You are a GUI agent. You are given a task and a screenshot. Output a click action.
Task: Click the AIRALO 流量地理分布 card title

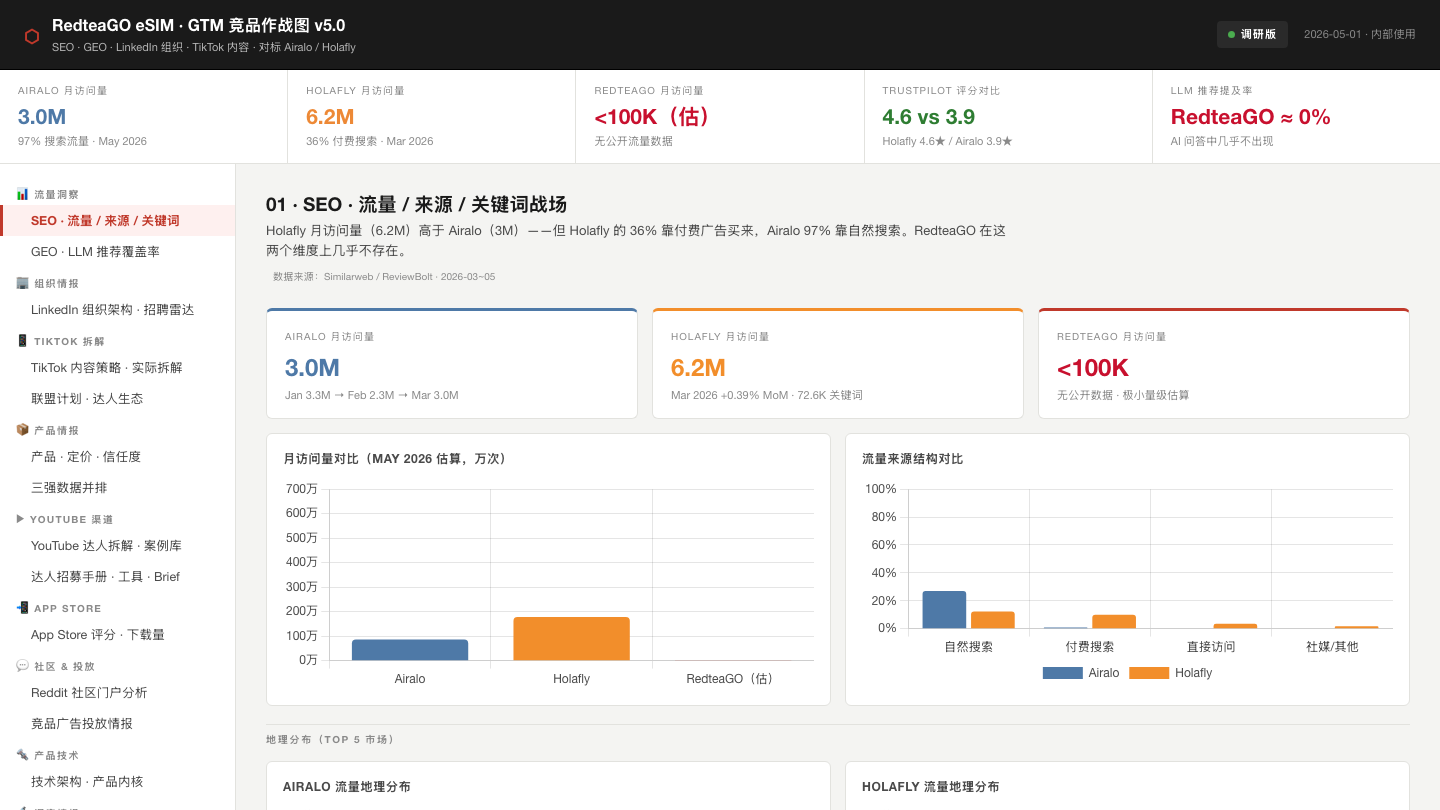pos(347,787)
